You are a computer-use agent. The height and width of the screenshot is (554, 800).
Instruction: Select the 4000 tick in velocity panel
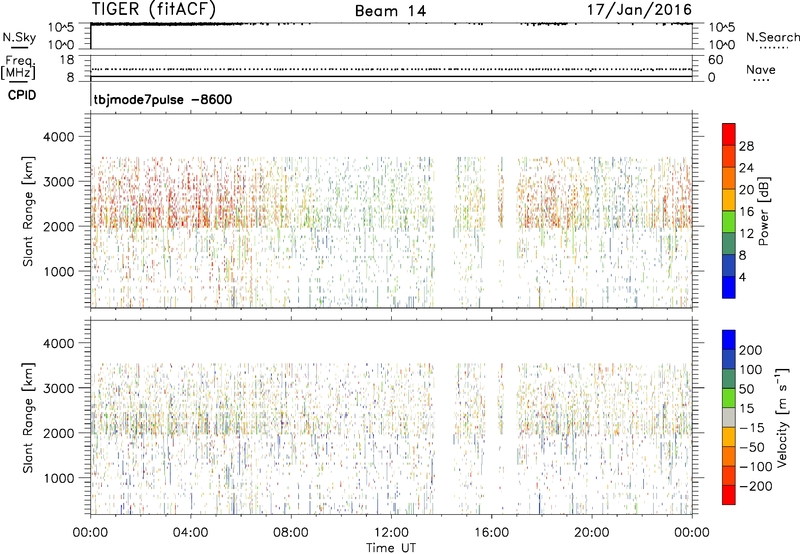click(x=59, y=343)
